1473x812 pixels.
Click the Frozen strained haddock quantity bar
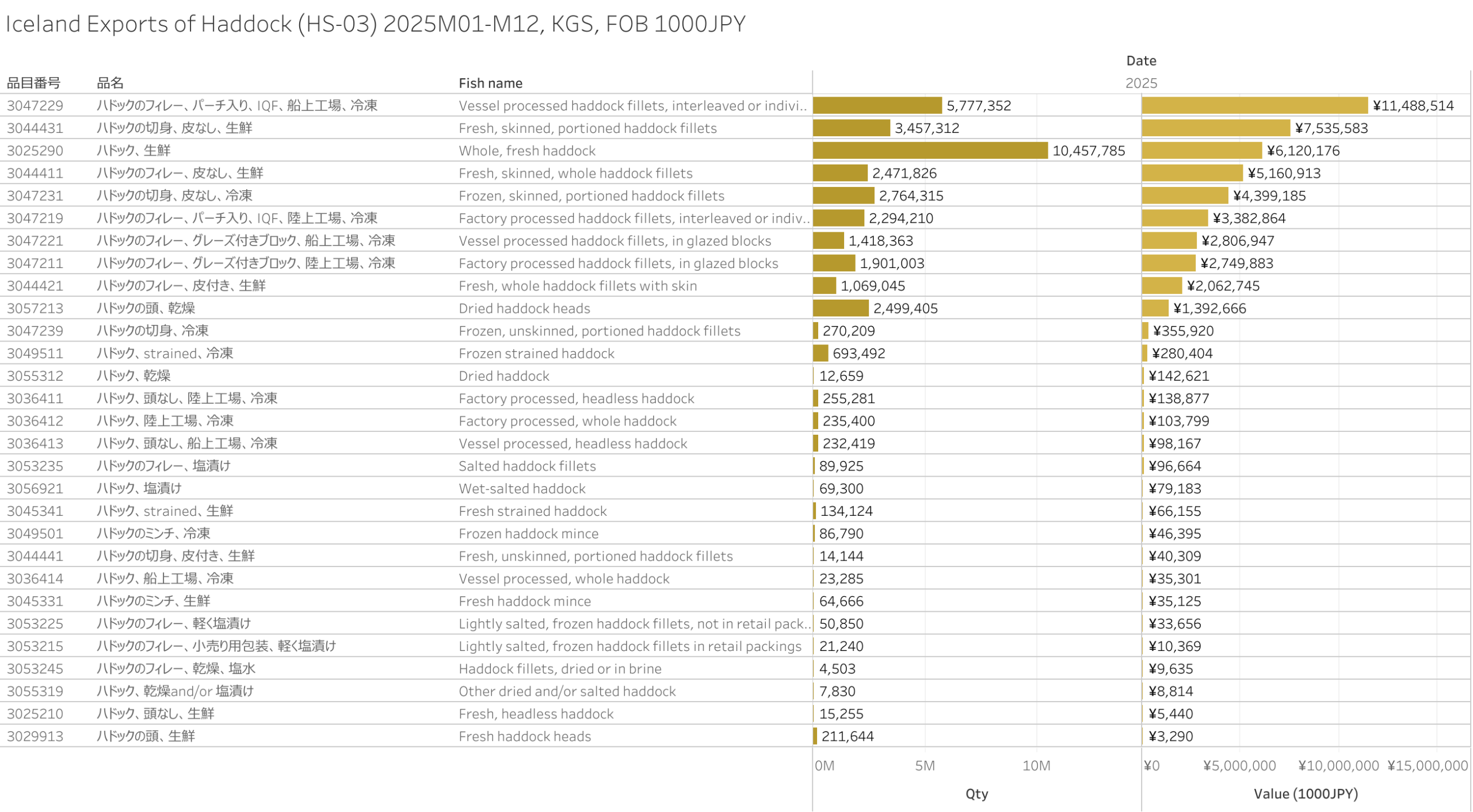819,353
